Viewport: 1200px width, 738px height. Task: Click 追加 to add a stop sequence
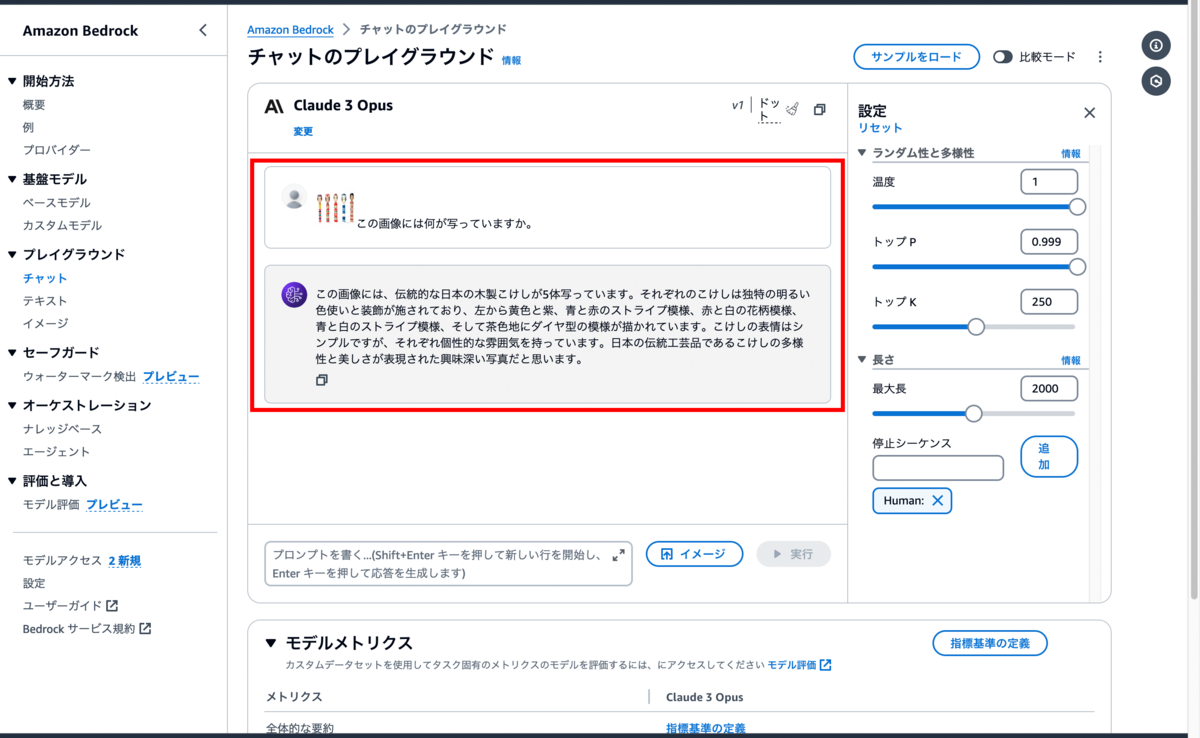[1049, 457]
